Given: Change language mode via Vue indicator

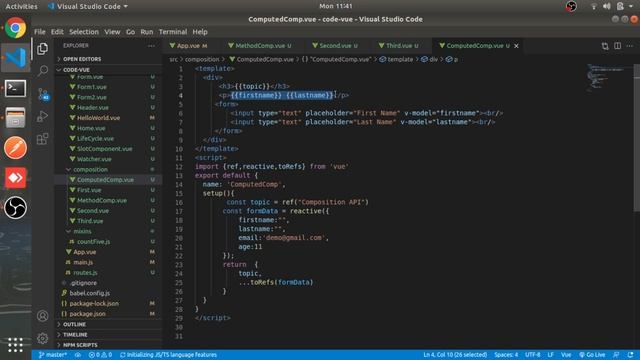Looking at the screenshot, I should click(566, 355).
